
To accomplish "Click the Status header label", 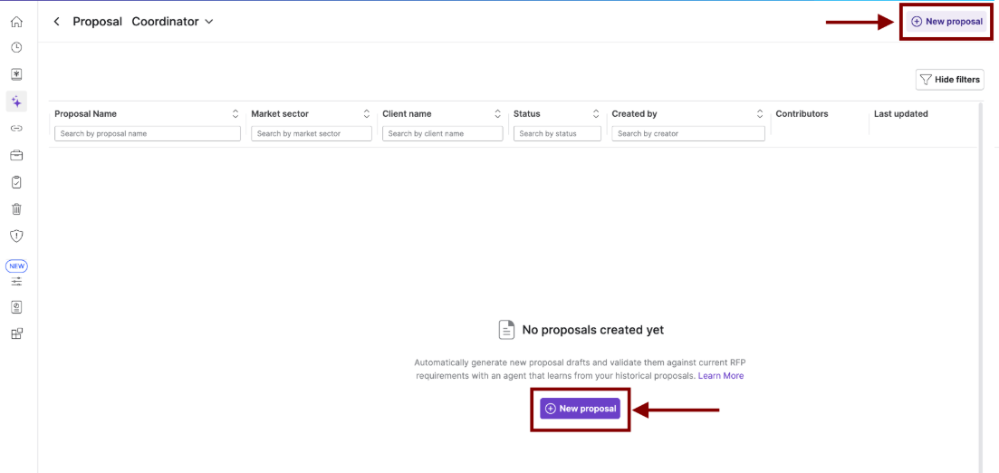I will pos(527,114).
